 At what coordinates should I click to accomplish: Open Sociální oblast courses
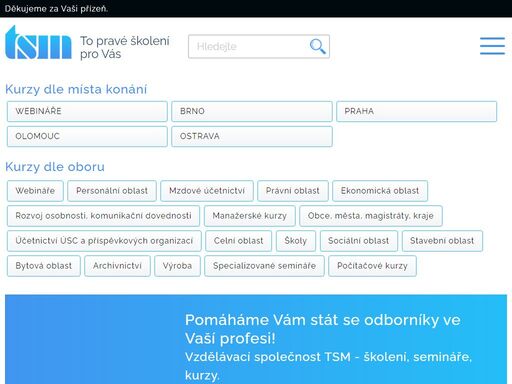(359, 241)
